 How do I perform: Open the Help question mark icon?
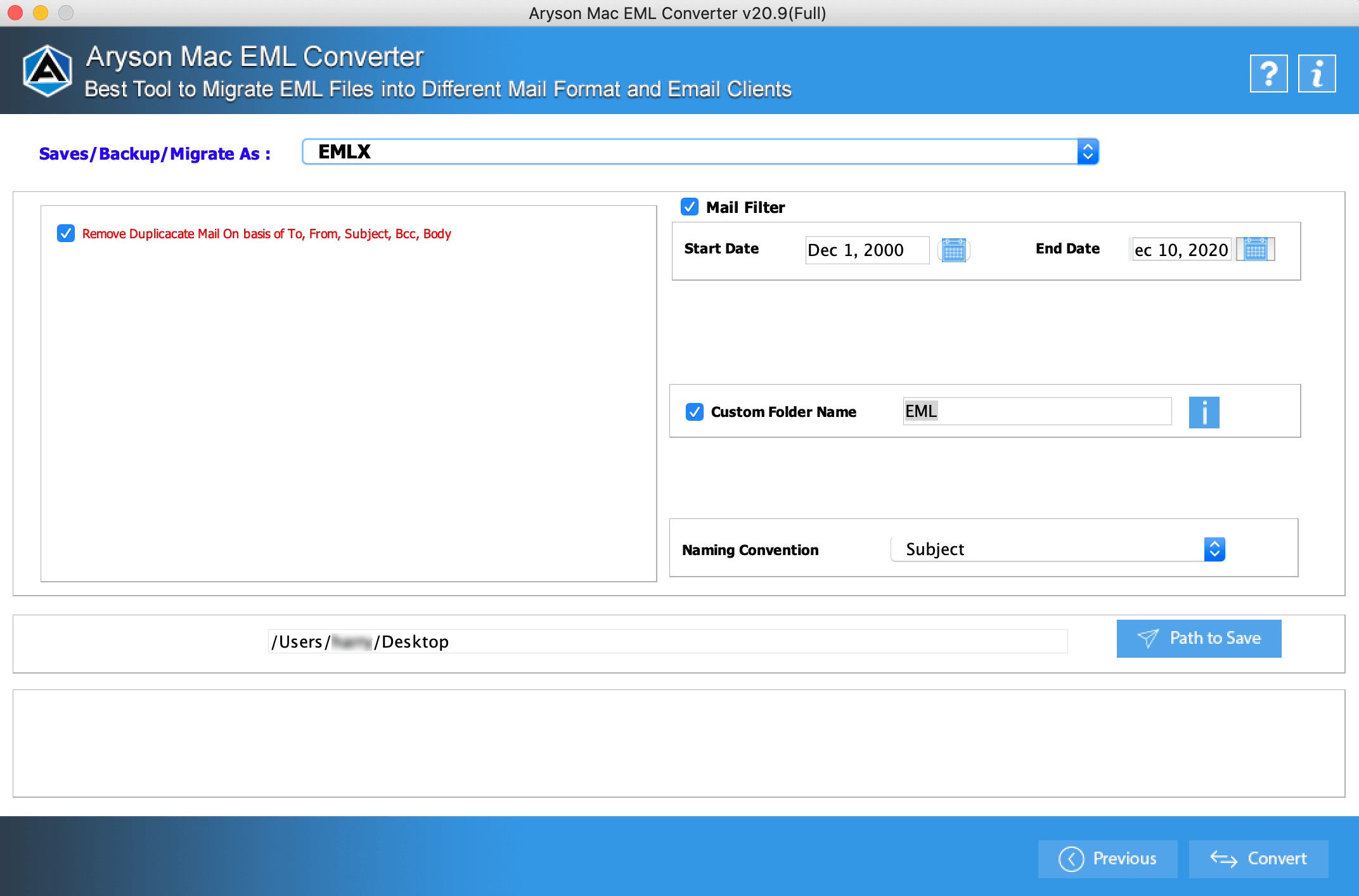click(1268, 74)
